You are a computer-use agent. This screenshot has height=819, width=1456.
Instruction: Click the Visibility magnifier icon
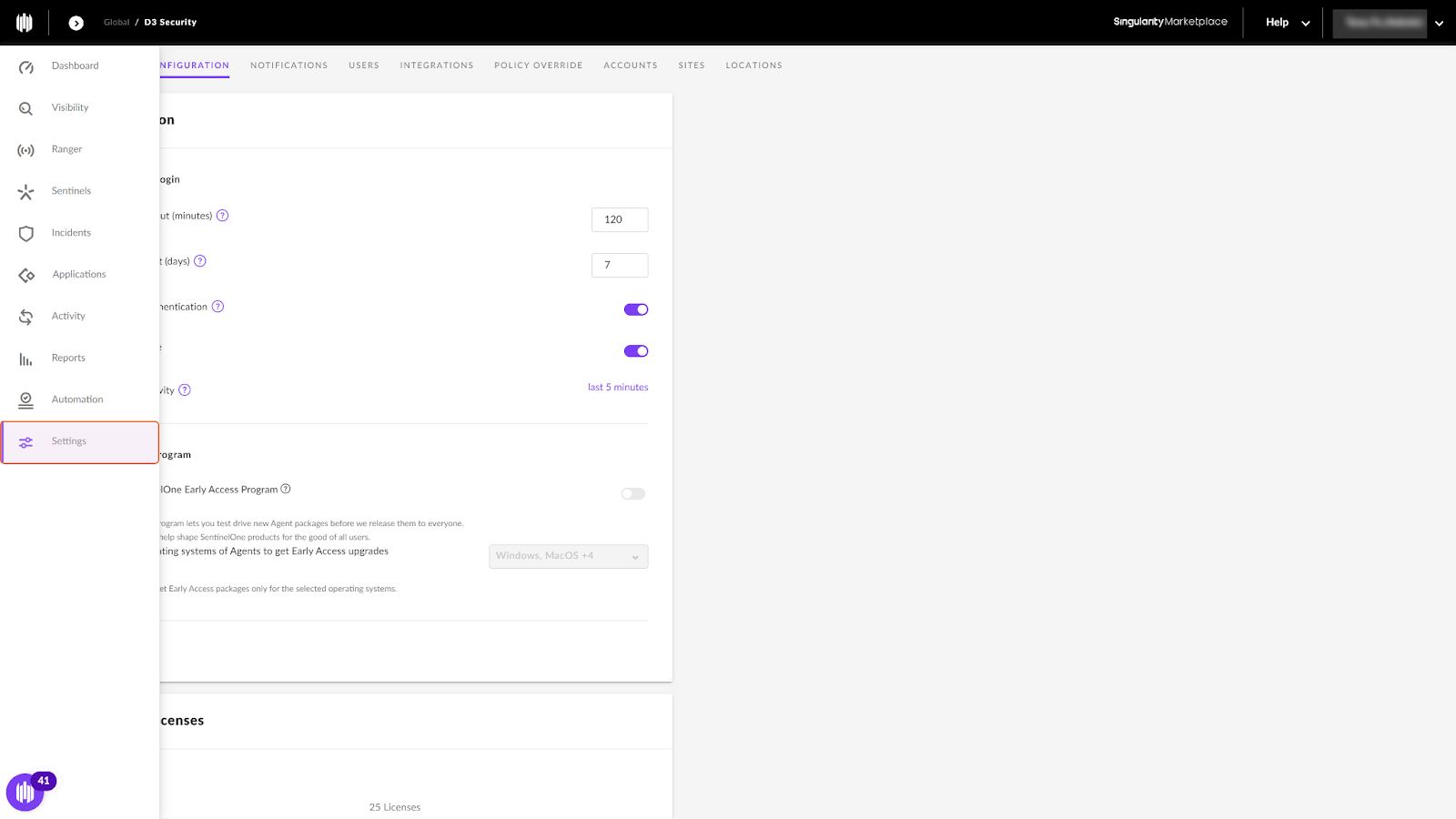[x=26, y=108]
